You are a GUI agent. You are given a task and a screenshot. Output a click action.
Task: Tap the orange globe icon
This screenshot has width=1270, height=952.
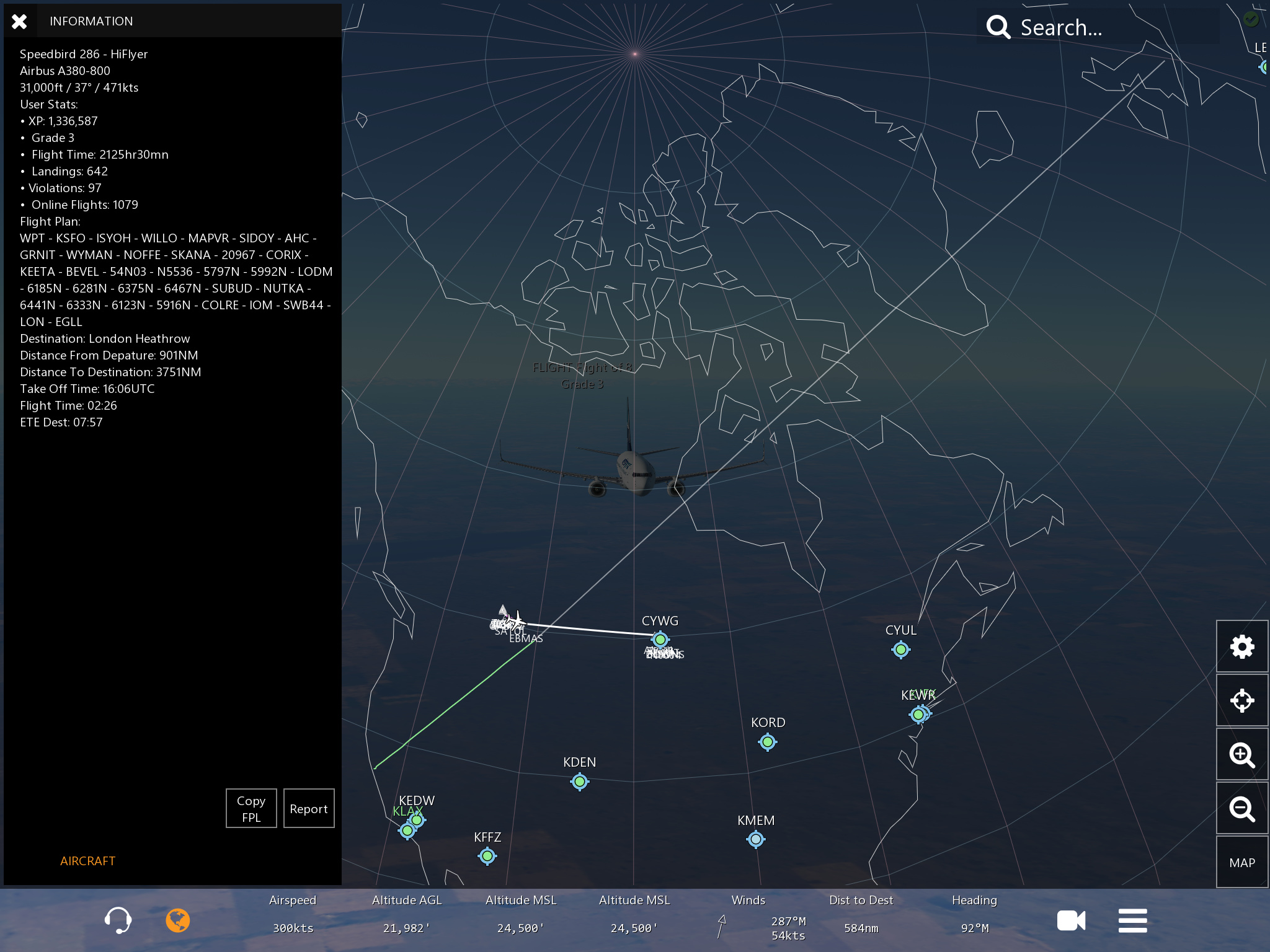pos(177,920)
